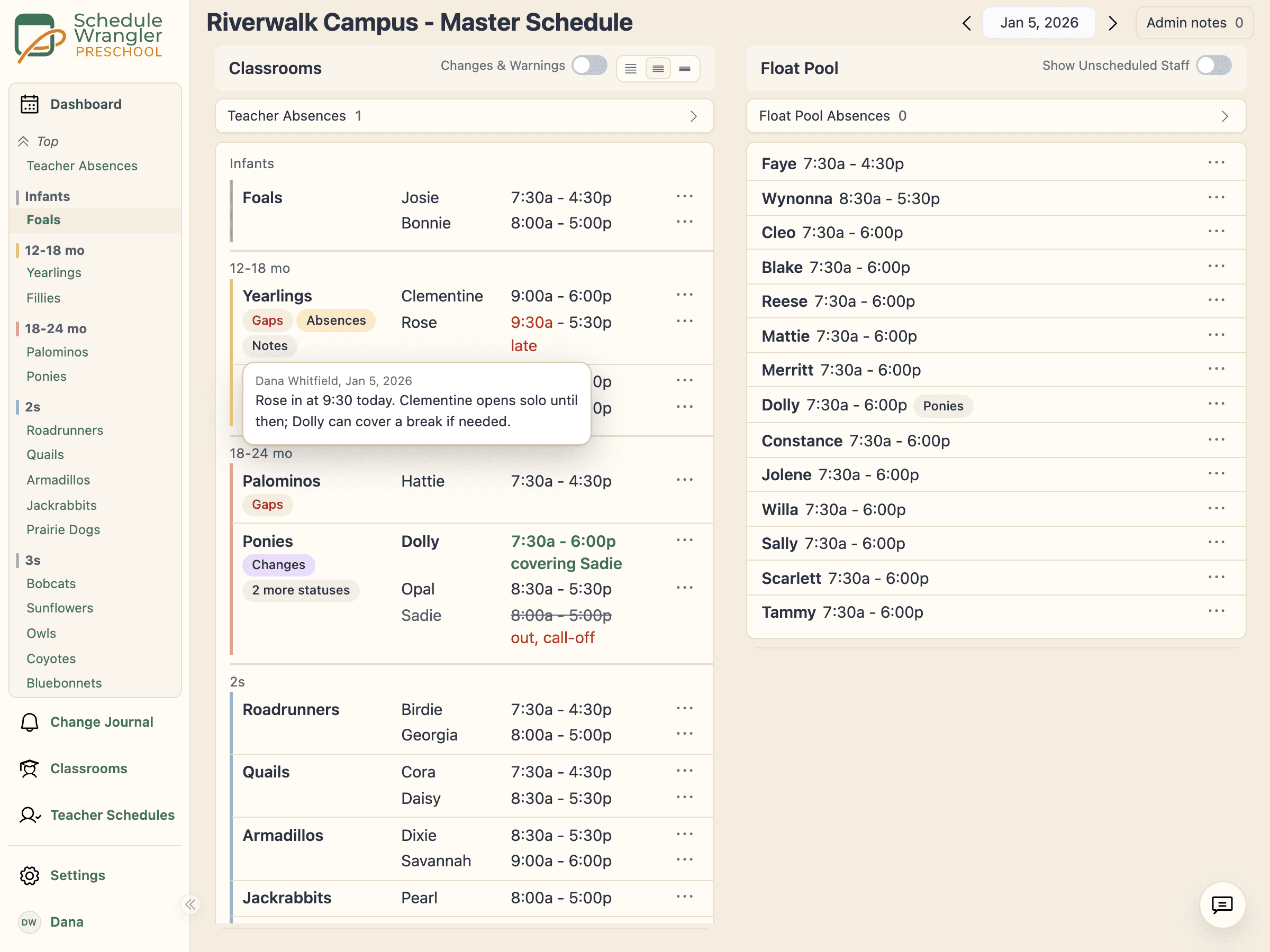The image size is (1270, 952).
Task: Open the Admin notes button
Action: [1194, 23]
